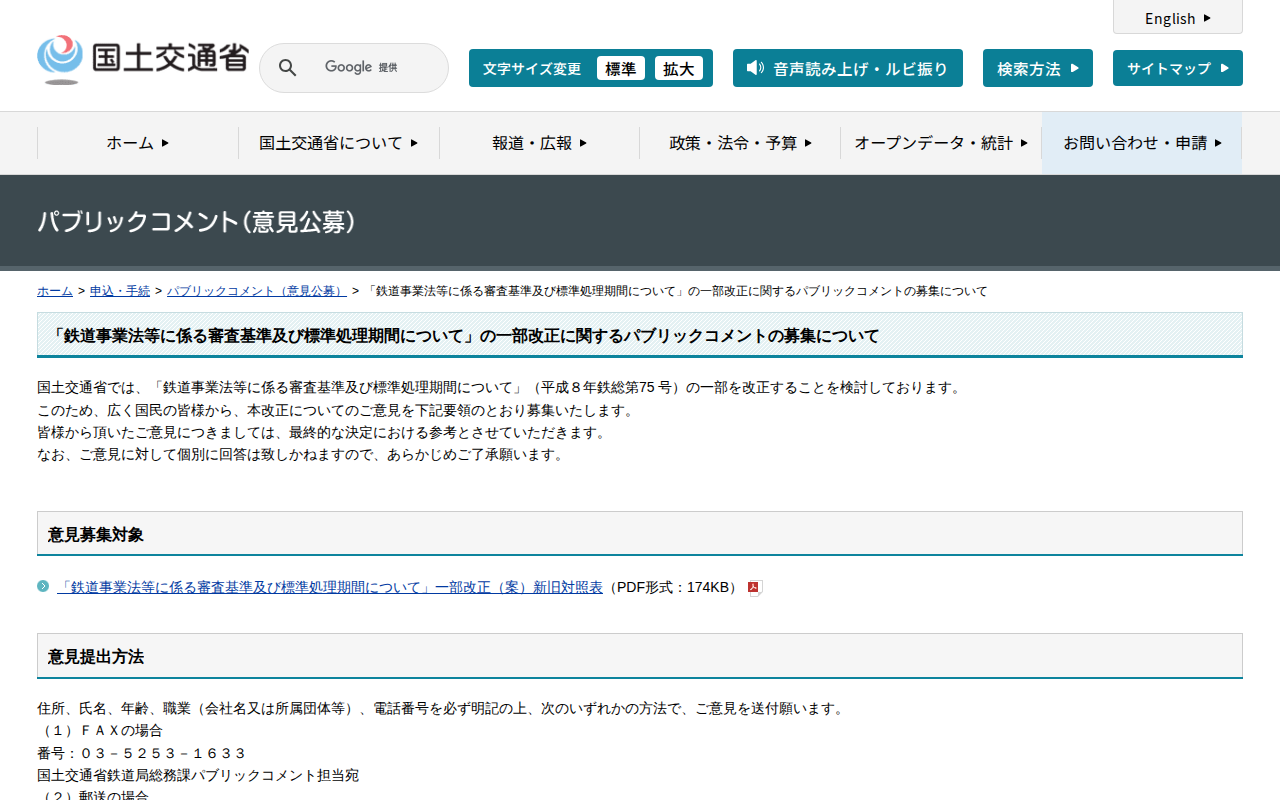Click the speaker icon for 音声読み上げ
Image resolution: width=1280 pixels, height=800 pixels.
755,68
